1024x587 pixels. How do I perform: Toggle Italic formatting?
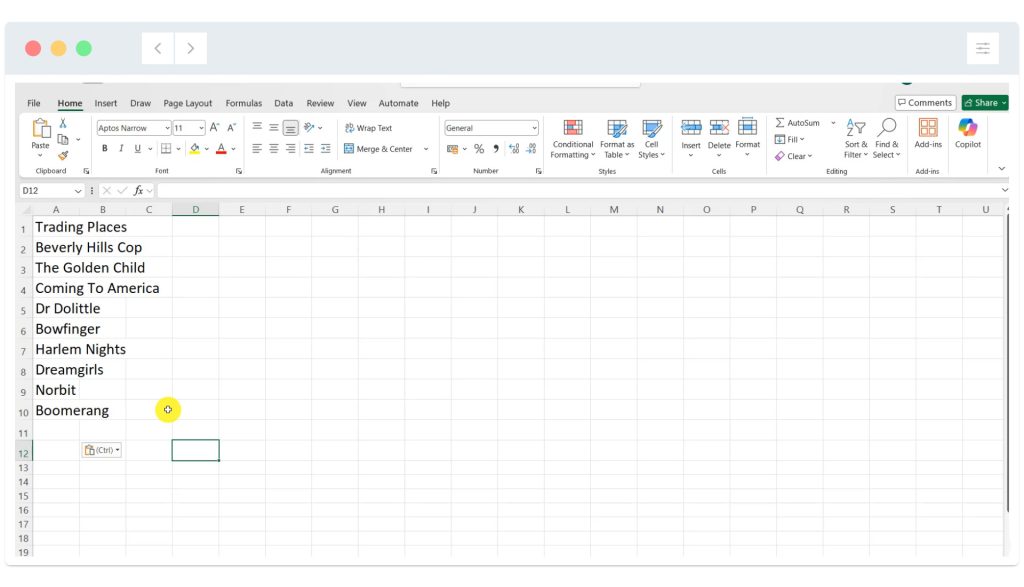pos(121,149)
